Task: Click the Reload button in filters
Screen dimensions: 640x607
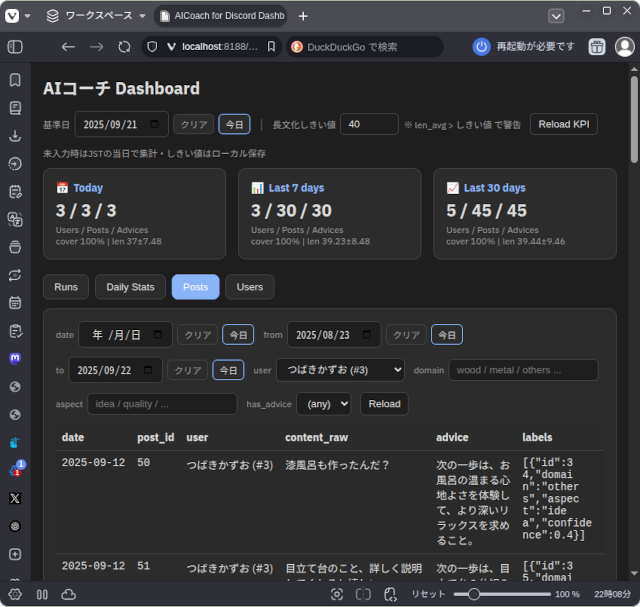Action: pos(384,404)
